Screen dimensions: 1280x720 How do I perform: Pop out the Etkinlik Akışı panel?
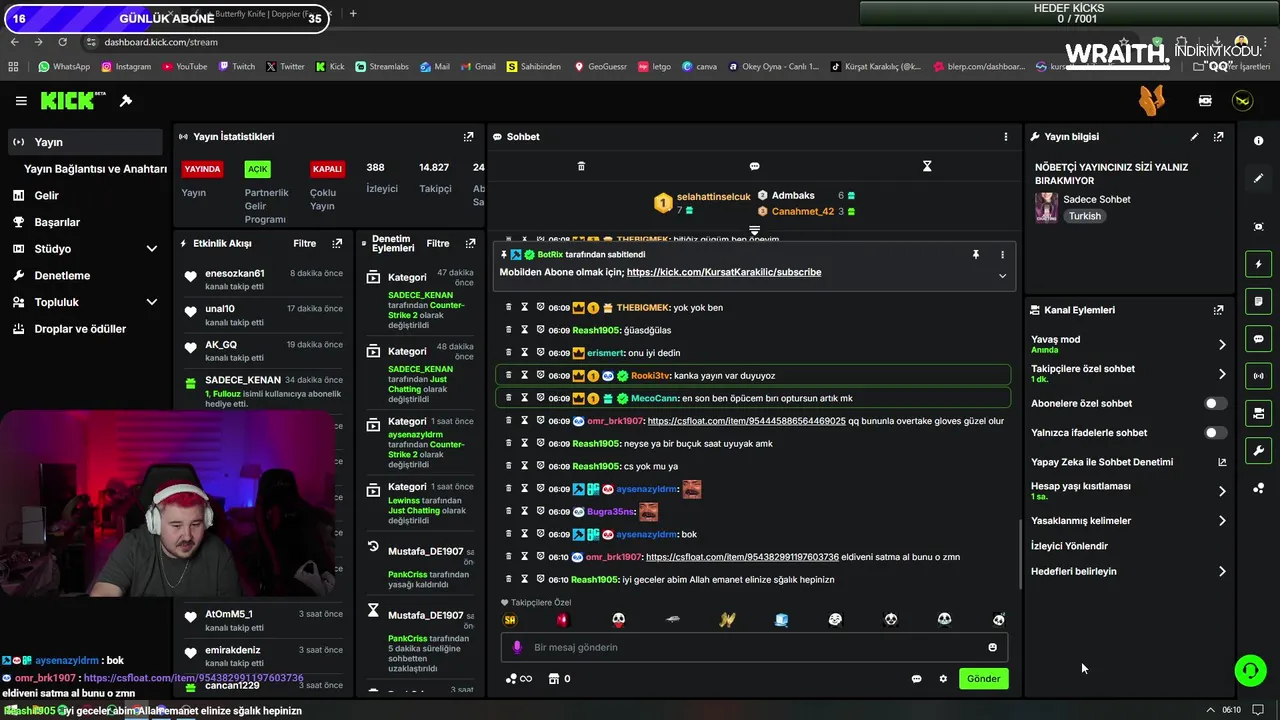point(337,244)
